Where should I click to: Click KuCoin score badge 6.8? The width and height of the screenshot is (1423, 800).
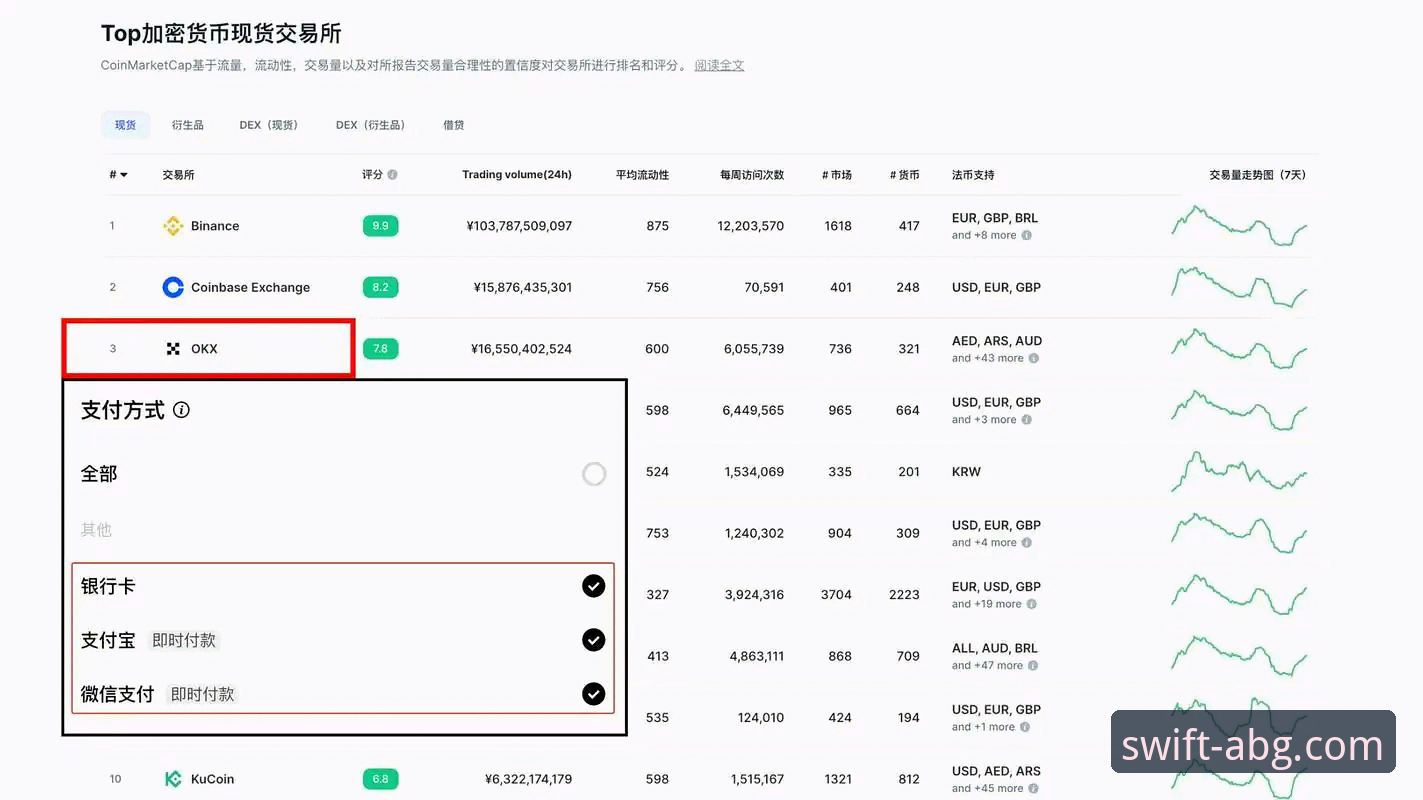(380, 779)
